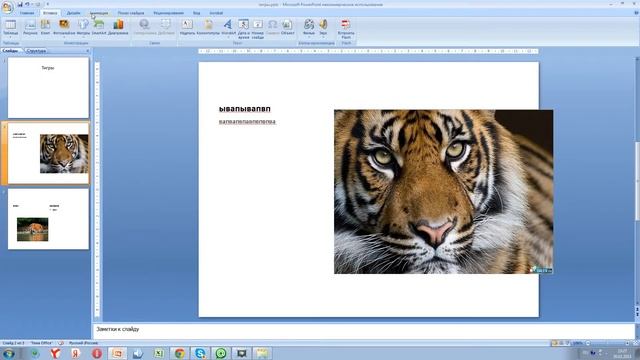640x360 pixels.
Task: Open the Таблица dropdown
Action: pyautogui.click(x=11, y=28)
